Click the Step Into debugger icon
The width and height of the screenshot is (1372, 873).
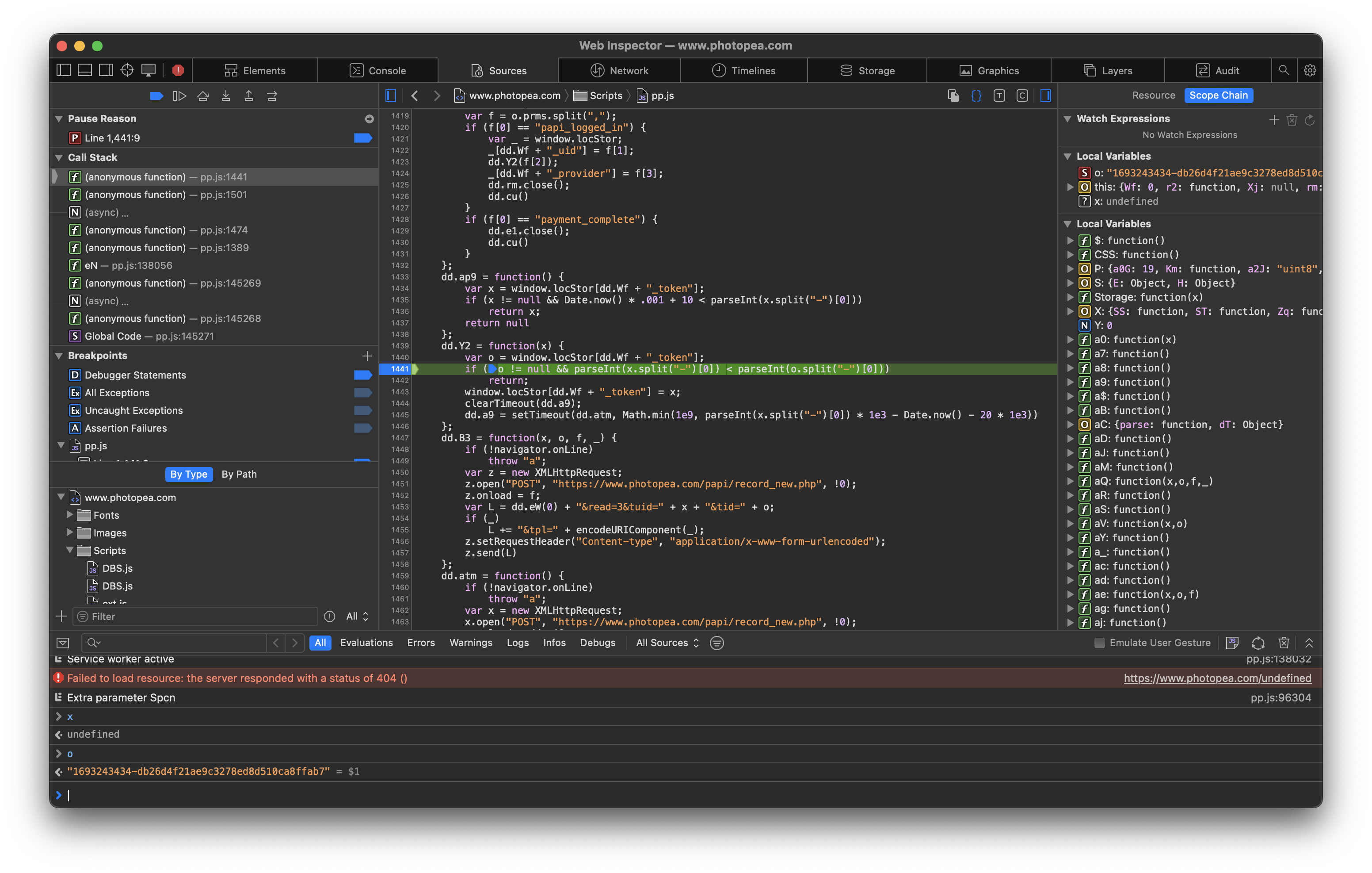(x=226, y=96)
